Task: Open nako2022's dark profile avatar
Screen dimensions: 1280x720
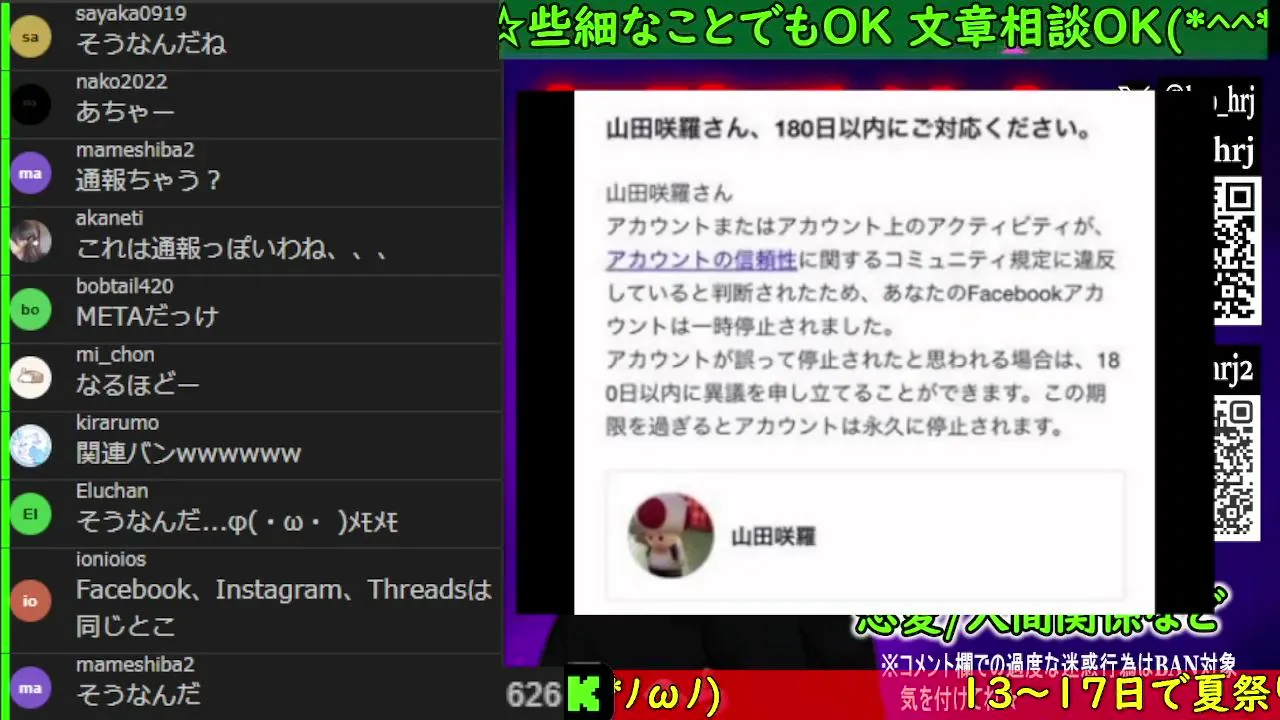Action: click(30, 105)
